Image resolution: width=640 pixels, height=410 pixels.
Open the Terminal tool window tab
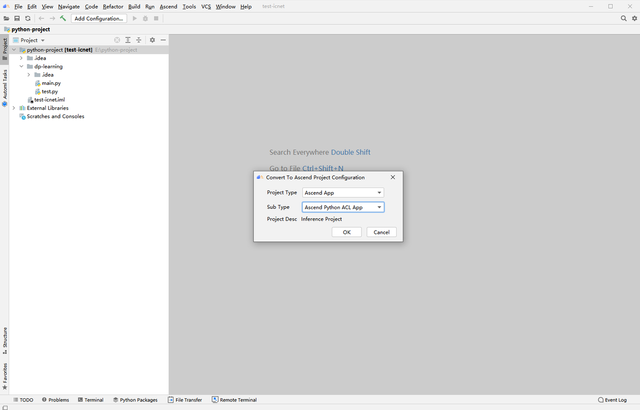(x=91, y=400)
